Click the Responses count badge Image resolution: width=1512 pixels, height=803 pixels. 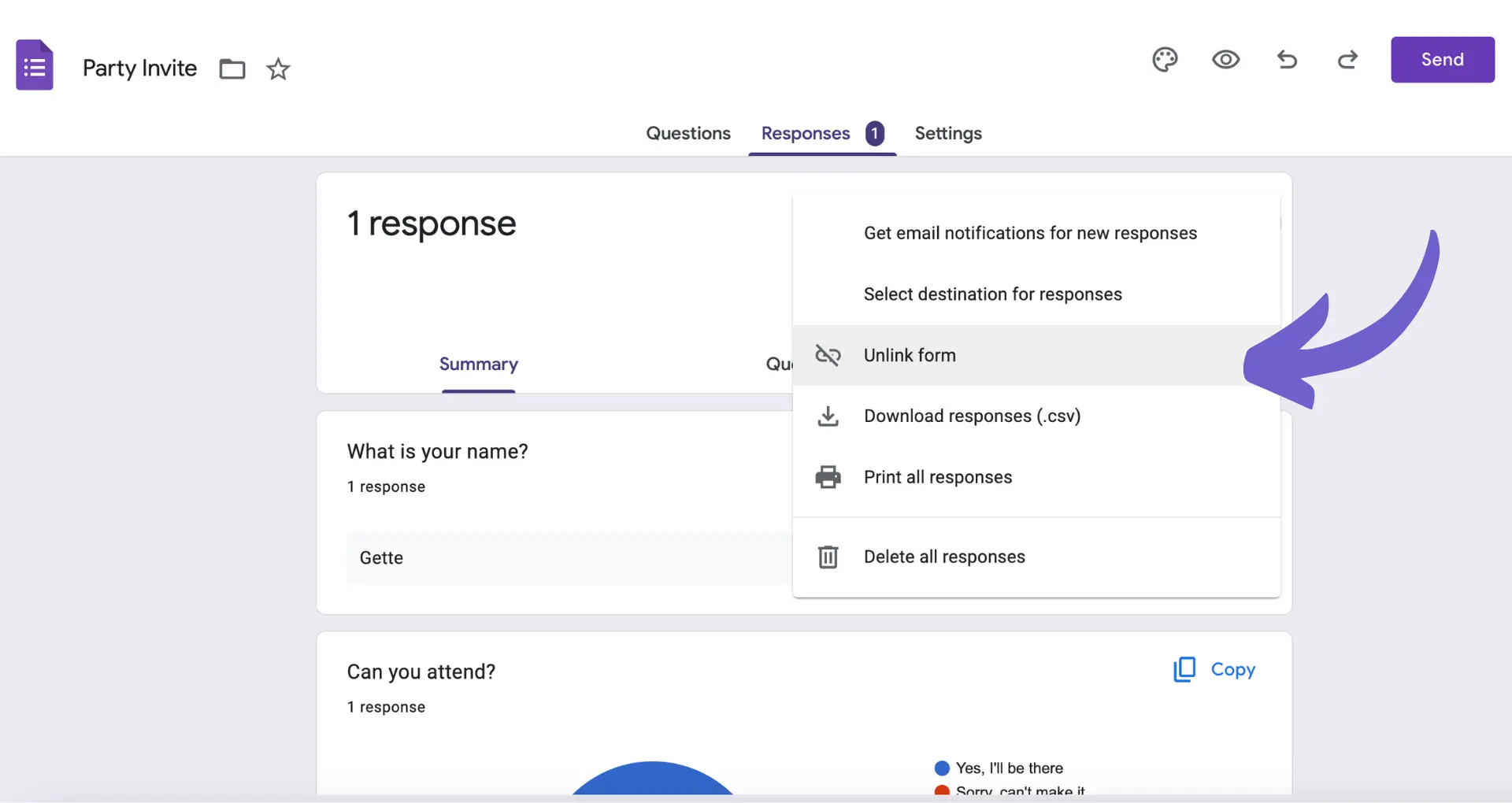pos(875,133)
